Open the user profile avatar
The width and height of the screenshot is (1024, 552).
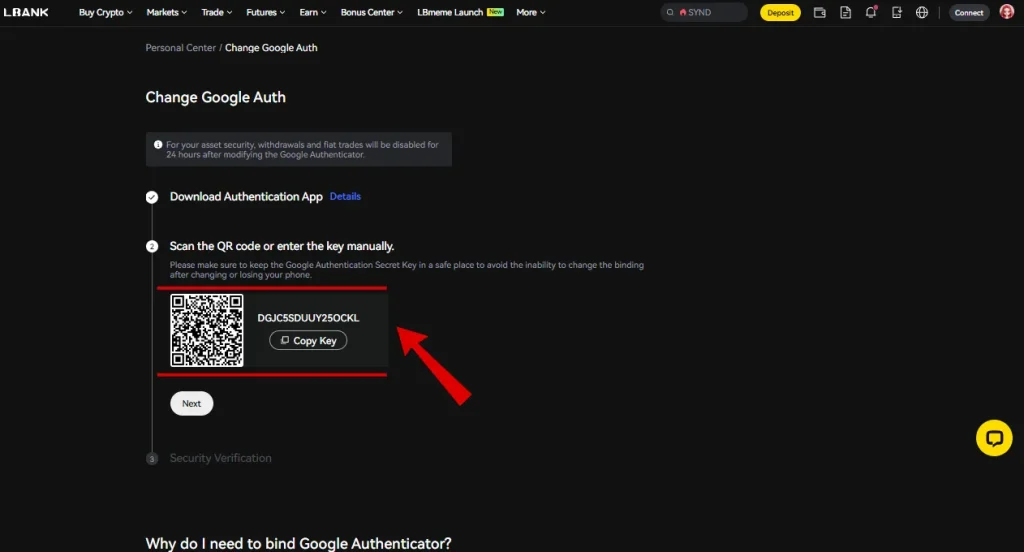pyautogui.click(x=1007, y=12)
